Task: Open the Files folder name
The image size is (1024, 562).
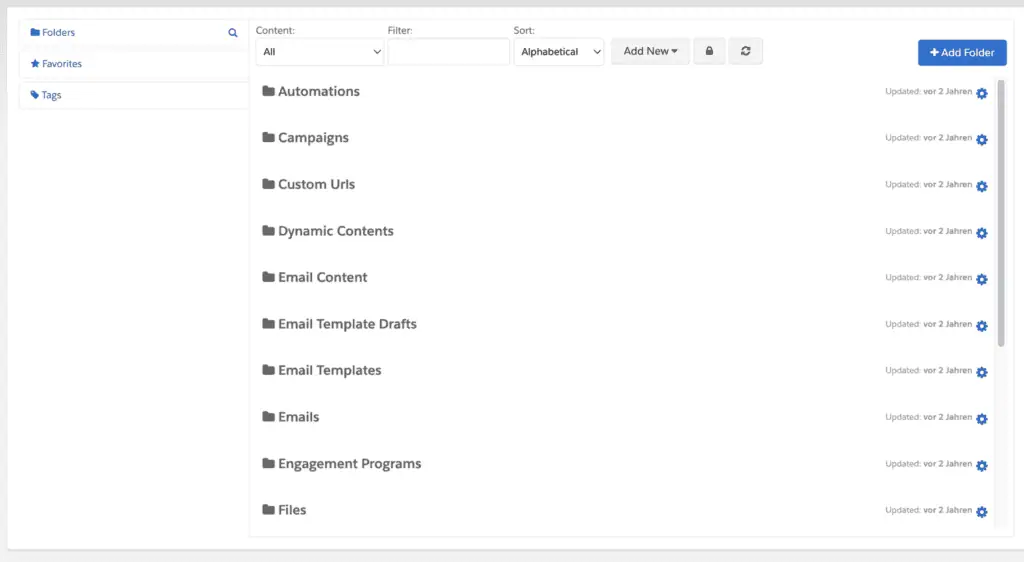Action: click(292, 510)
